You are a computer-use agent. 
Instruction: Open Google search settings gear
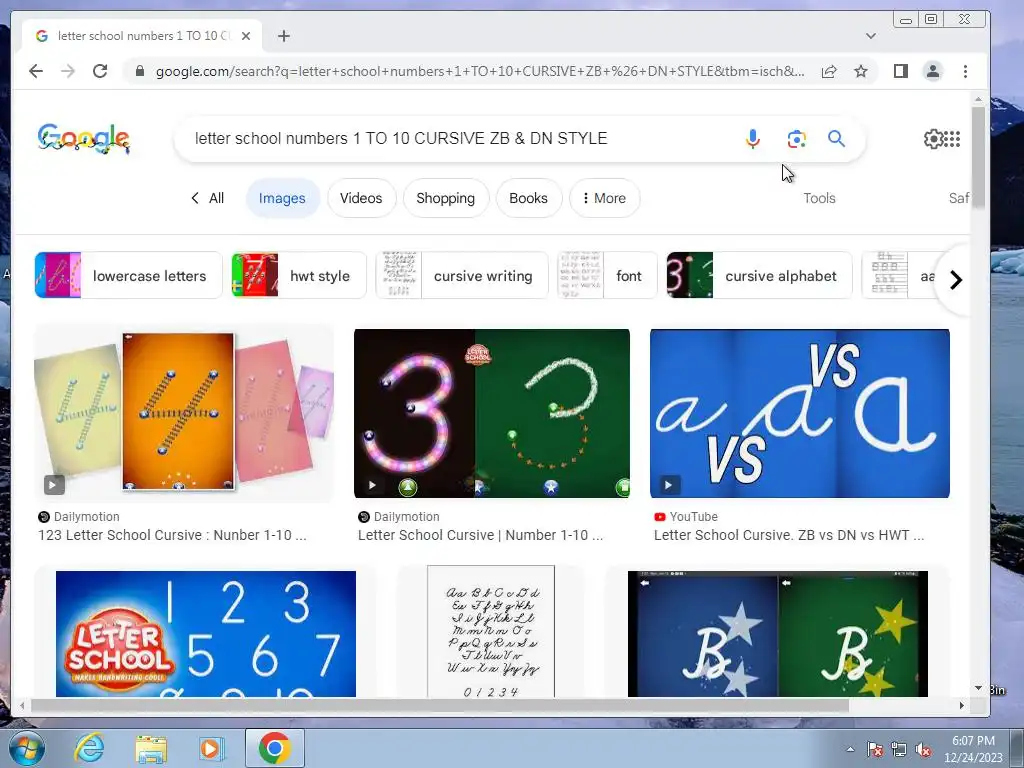(933, 138)
